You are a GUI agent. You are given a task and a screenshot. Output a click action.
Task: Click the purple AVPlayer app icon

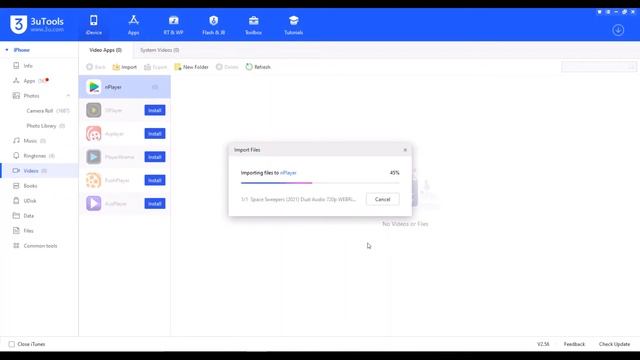click(x=93, y=203)
